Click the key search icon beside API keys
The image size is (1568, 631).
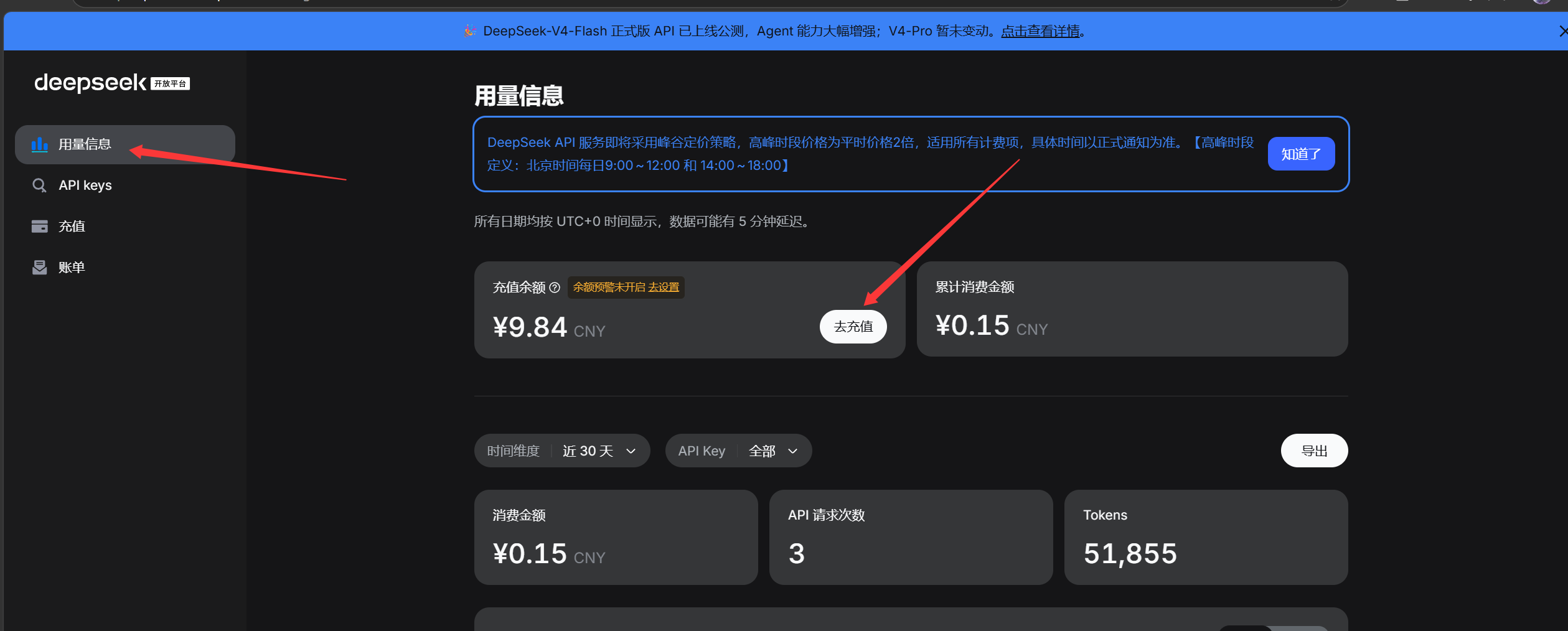39,185
